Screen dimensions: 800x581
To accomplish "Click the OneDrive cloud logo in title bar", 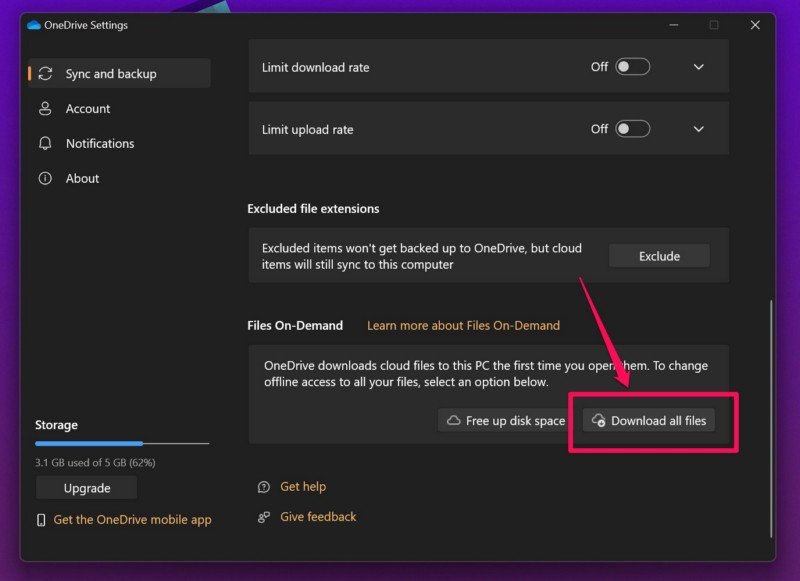I will [x=33, y=25].
